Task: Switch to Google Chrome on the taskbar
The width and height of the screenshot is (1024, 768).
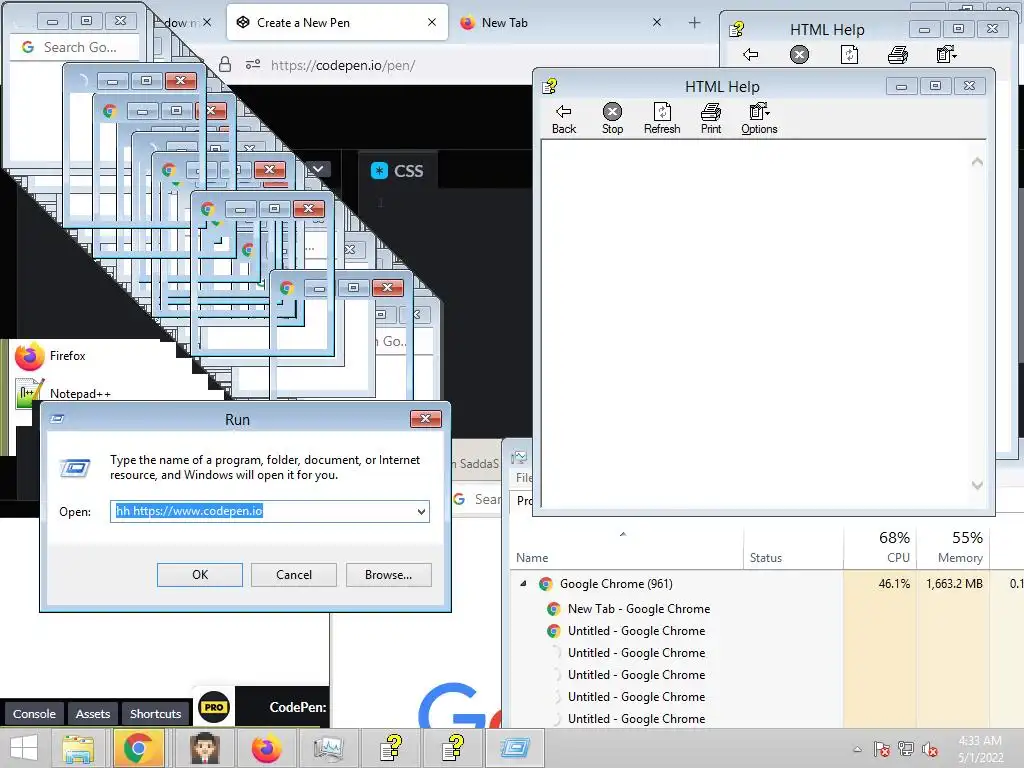Action: pyautogui.click(x=138, y=748)
